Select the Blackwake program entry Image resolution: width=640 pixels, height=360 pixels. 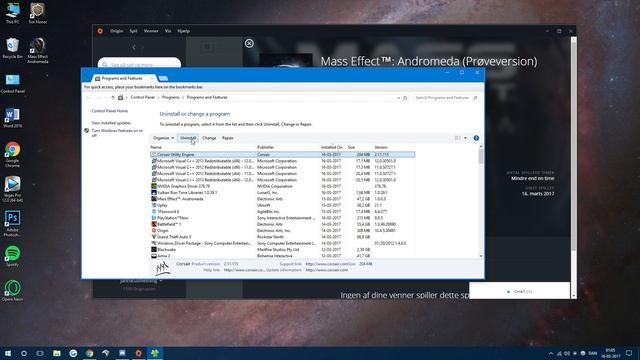click(x=282, y=249)
